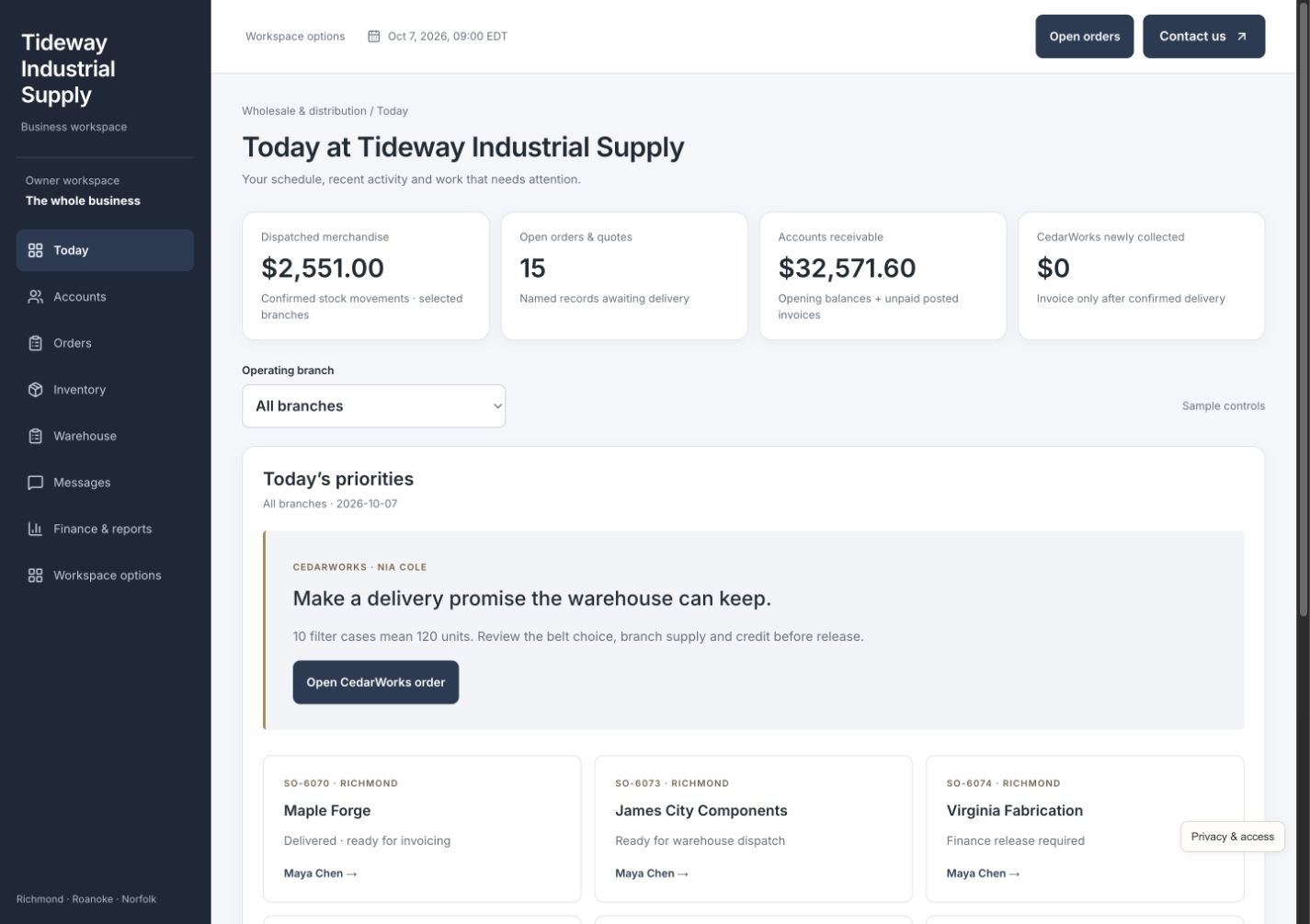
Task: Click the Tideway Industrial Supply sidebar title
Action: (x=68, y=69)
